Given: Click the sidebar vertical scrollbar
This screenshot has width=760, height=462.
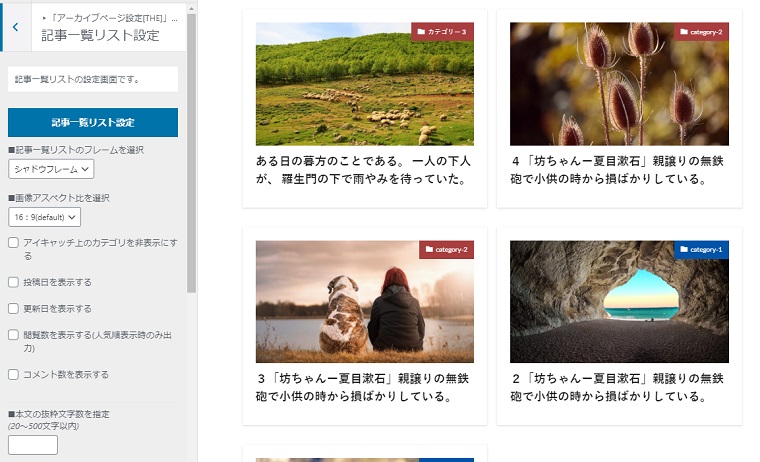Looking at the screenshot, I should click(191, 153).
